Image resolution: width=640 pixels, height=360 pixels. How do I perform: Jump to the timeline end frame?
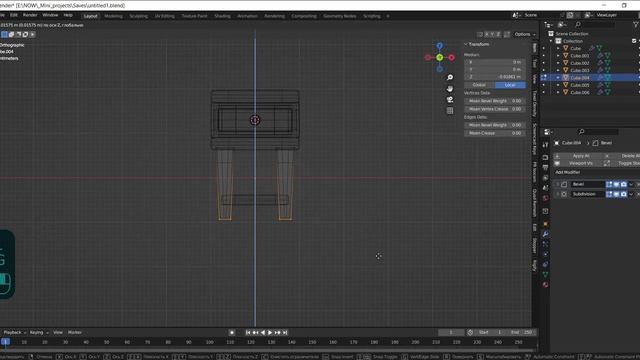coord(285,333)
